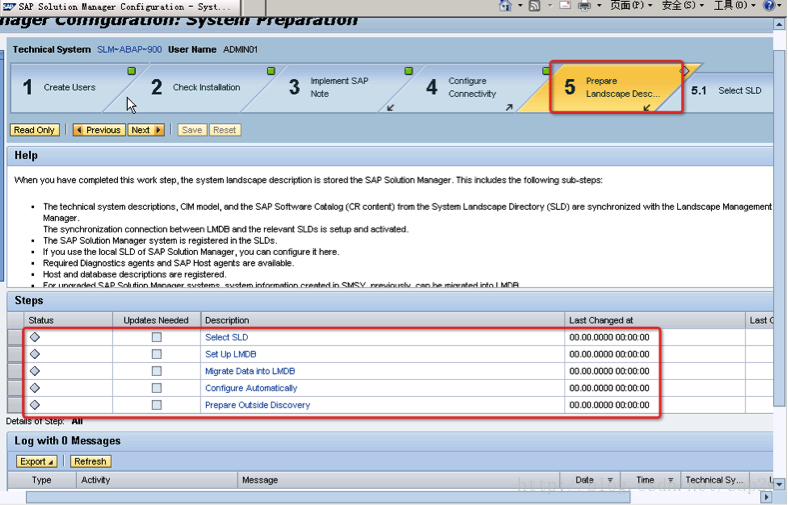Open the Configure Automatically step link
The height and width of the screenshot is (505, 788).
[x=251, y=388]
